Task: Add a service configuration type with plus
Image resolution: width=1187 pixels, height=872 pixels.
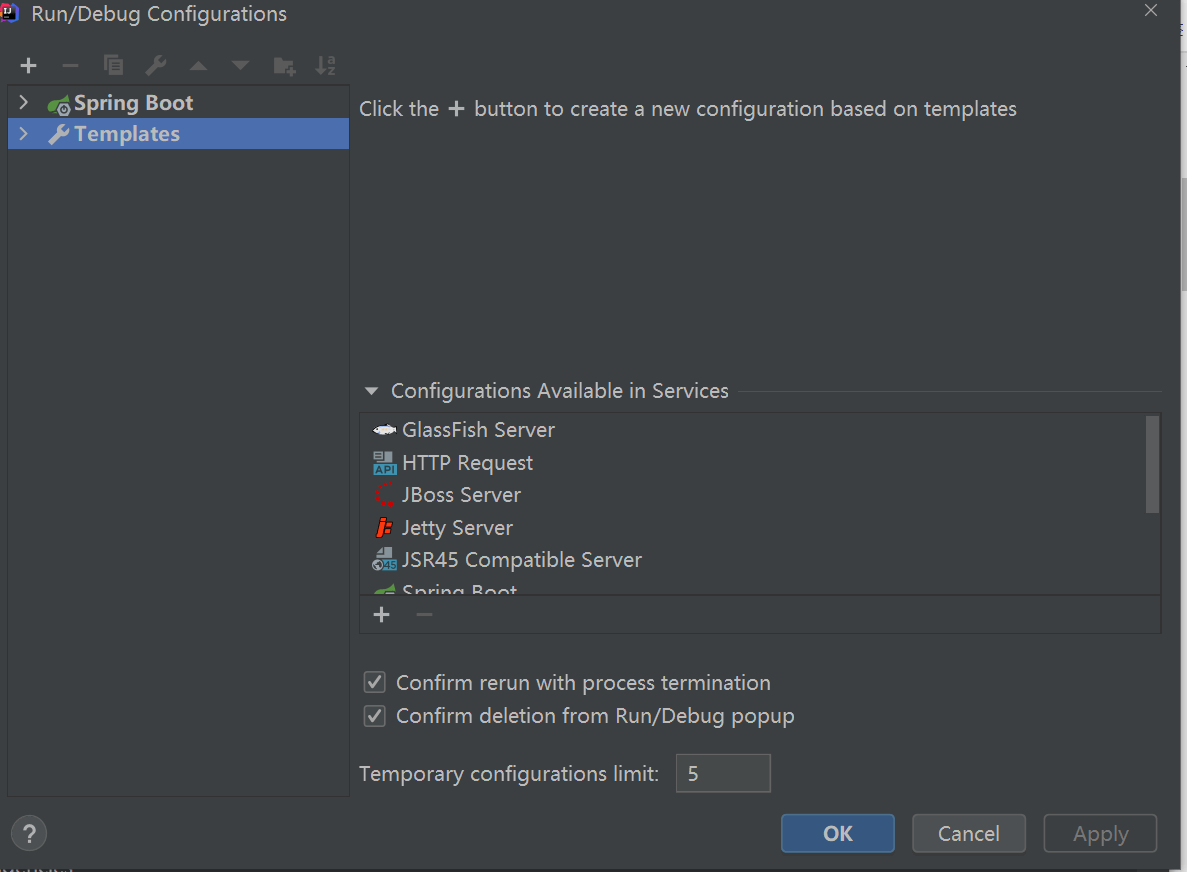Action: pos(382,615)
